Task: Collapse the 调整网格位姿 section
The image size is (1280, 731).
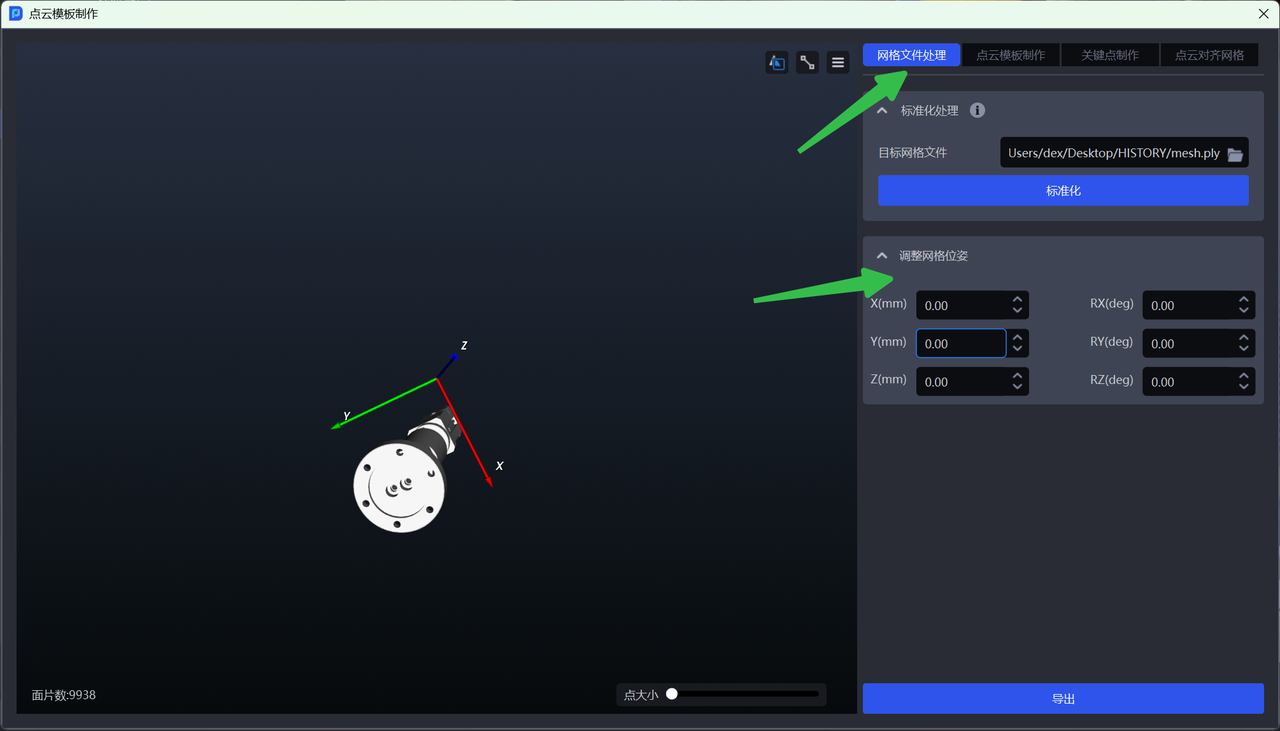Action: (x=882, y=256)
